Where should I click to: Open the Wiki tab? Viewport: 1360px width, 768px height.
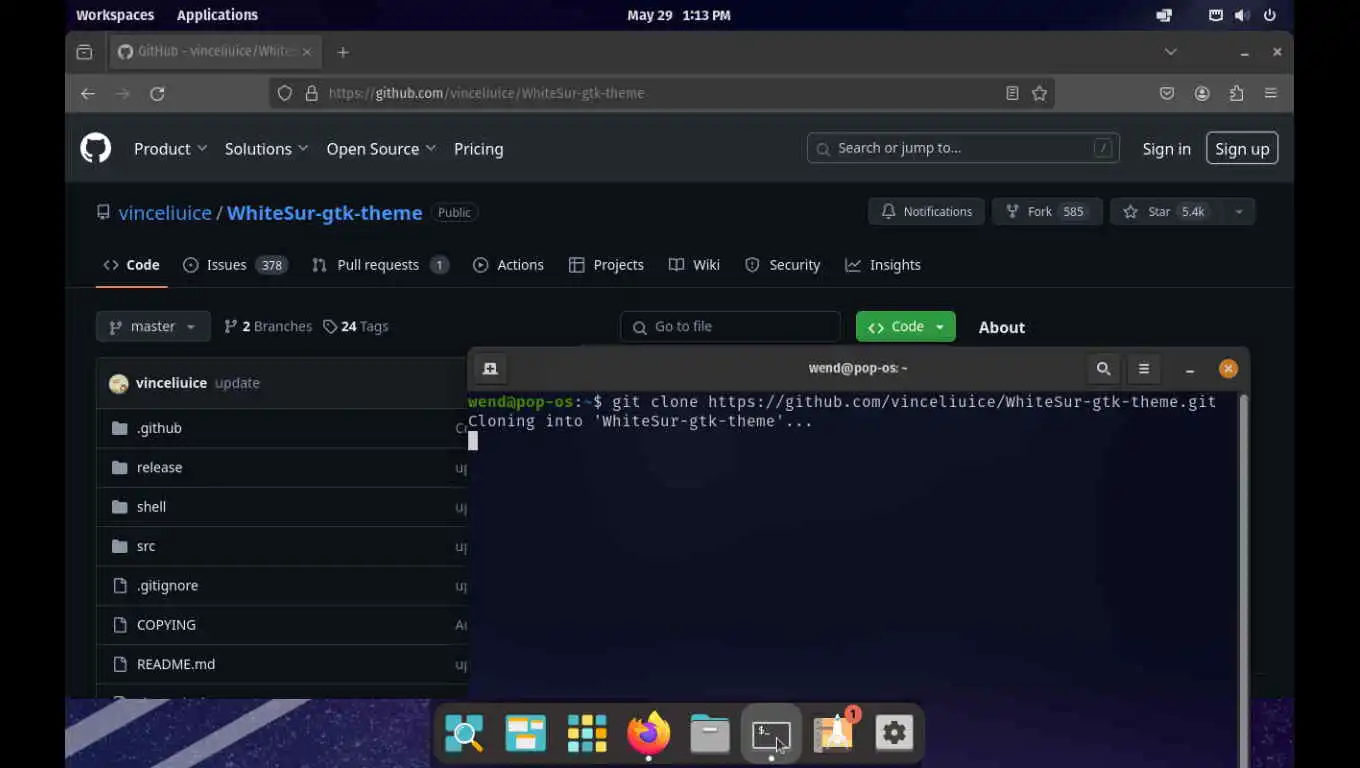(x=694, y=265)
